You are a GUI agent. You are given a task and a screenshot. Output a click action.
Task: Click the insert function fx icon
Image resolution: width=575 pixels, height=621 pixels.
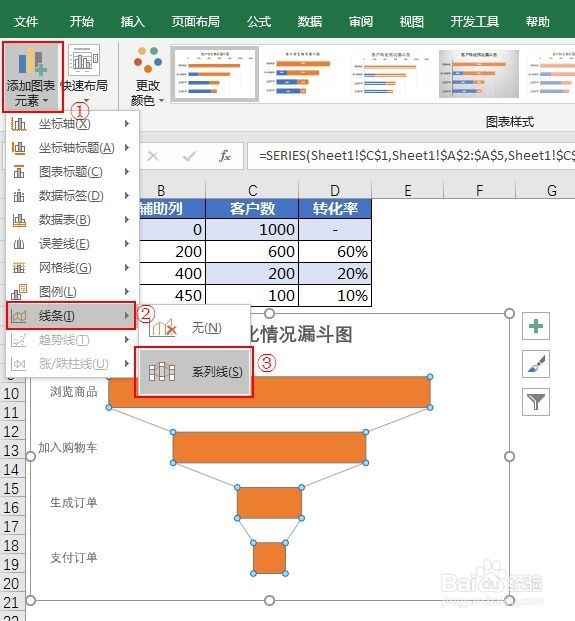point(225,156)
